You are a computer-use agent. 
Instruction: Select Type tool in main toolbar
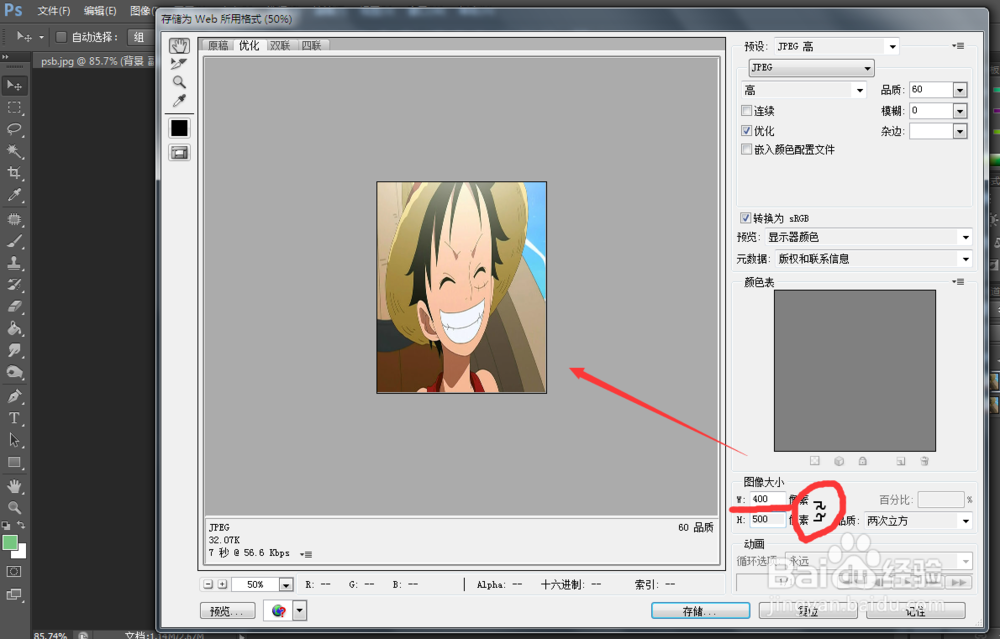coord(14,418)
